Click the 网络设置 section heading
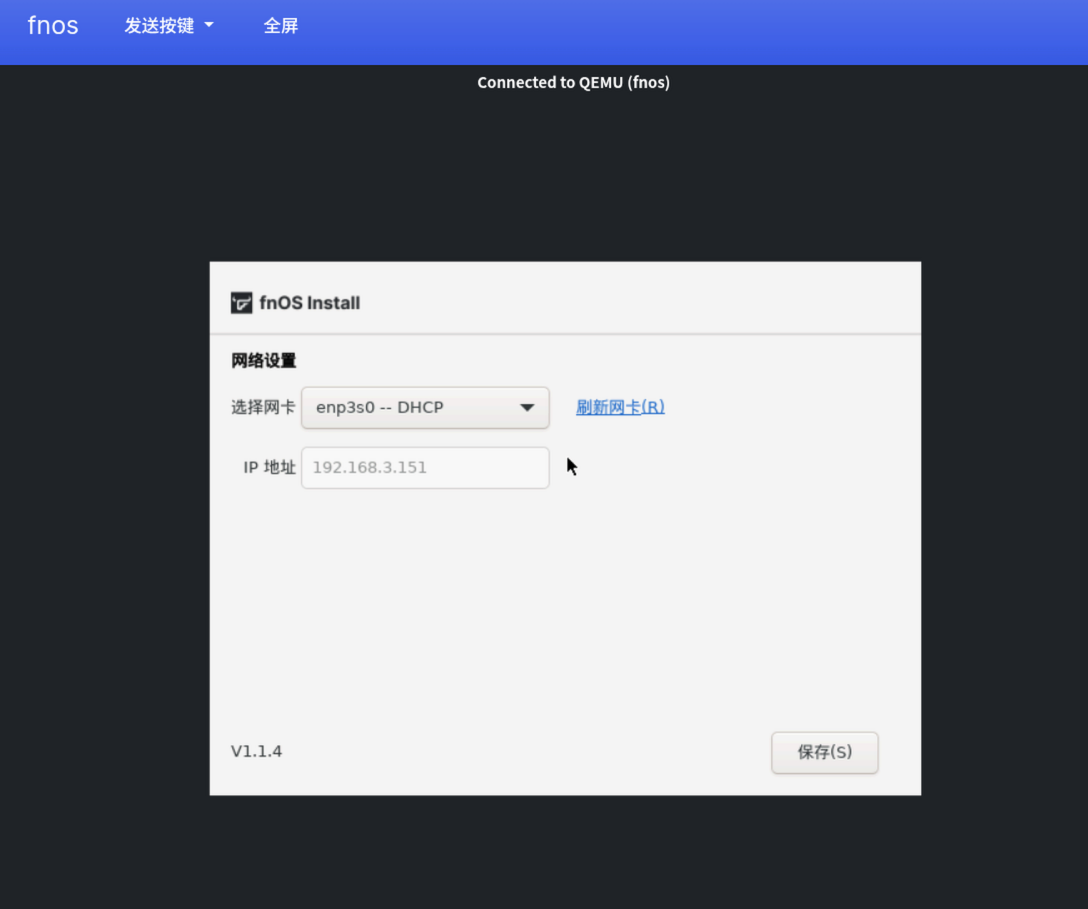Screen dimensions: 1088x909 [x=264, y=361]
